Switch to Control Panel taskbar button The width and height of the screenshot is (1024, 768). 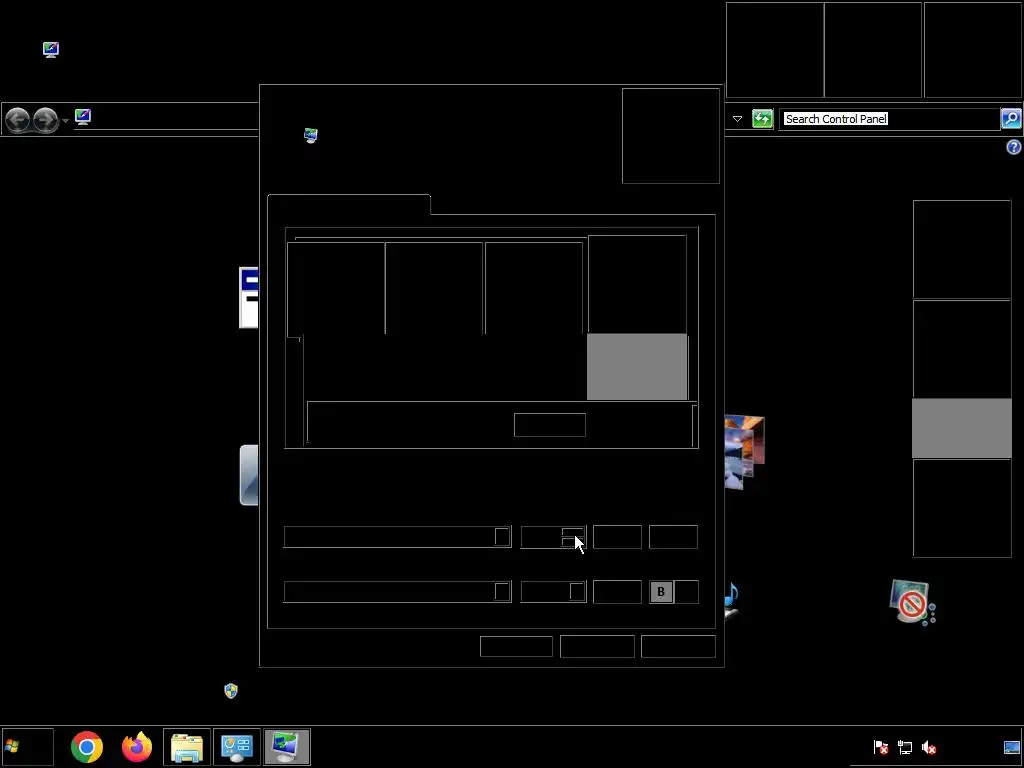(x=236, y=747)
